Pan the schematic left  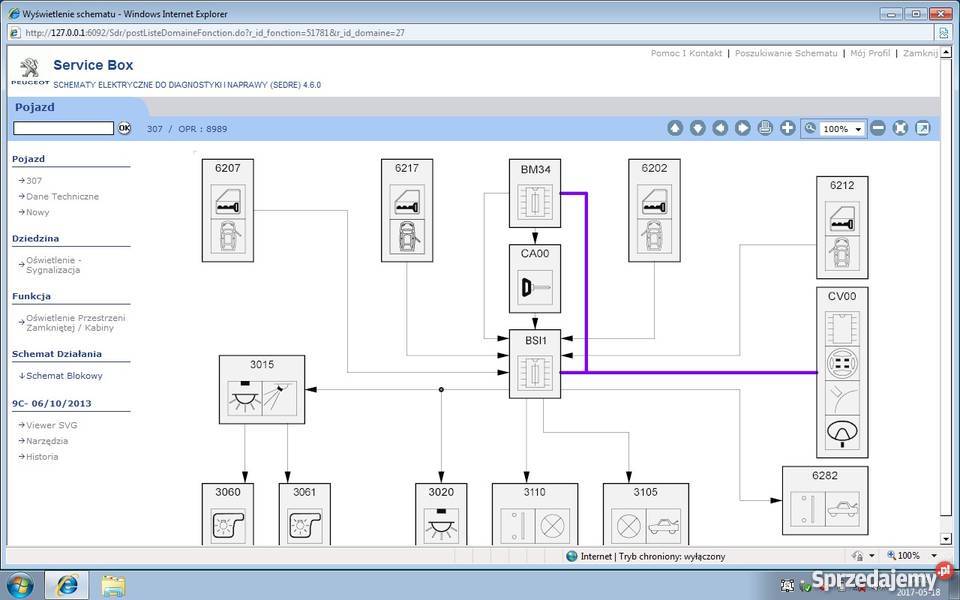pyautogui.click(x=720, y=128)
